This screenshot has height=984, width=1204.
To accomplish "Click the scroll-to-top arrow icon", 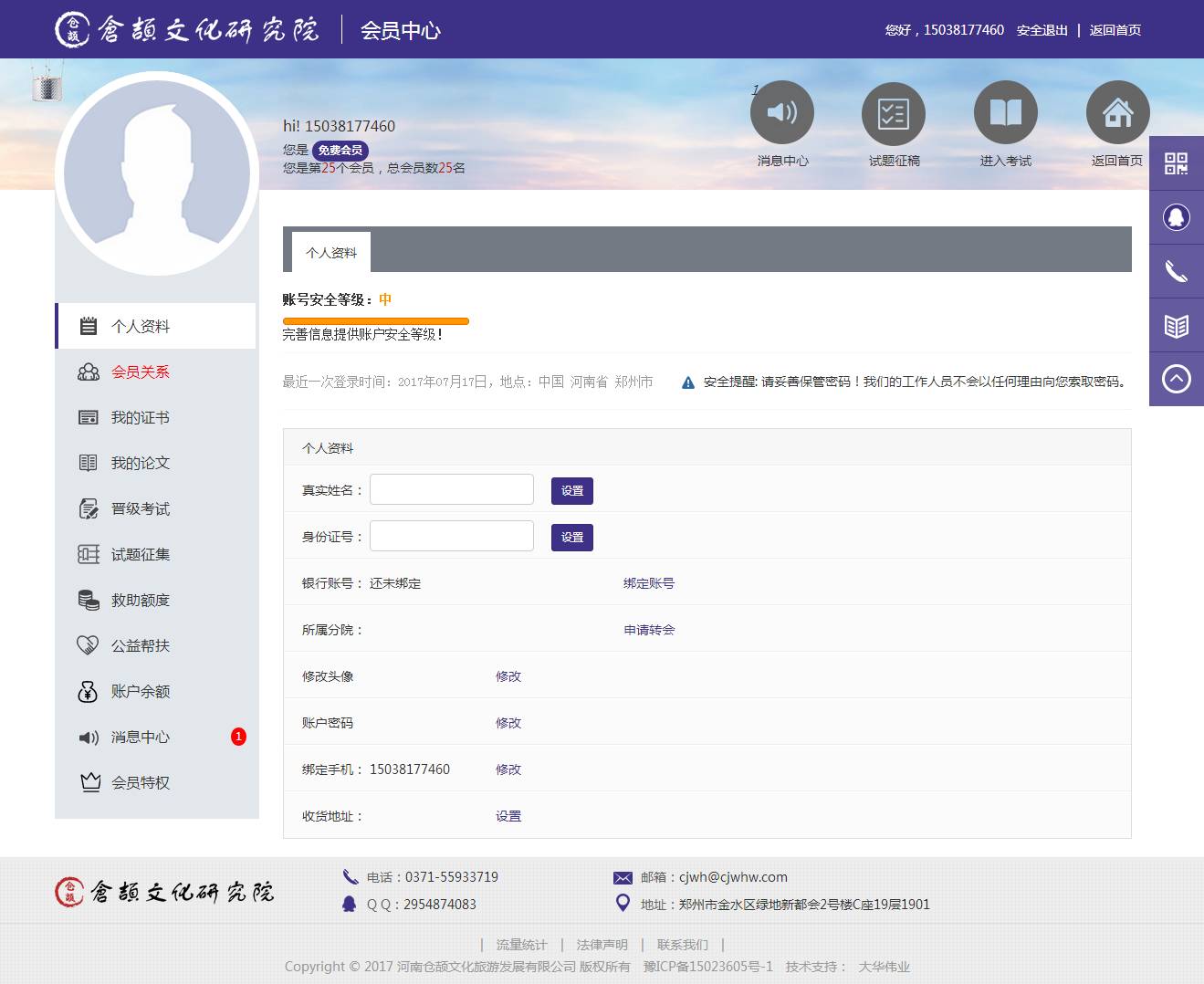I will (x=1176, y=379).
